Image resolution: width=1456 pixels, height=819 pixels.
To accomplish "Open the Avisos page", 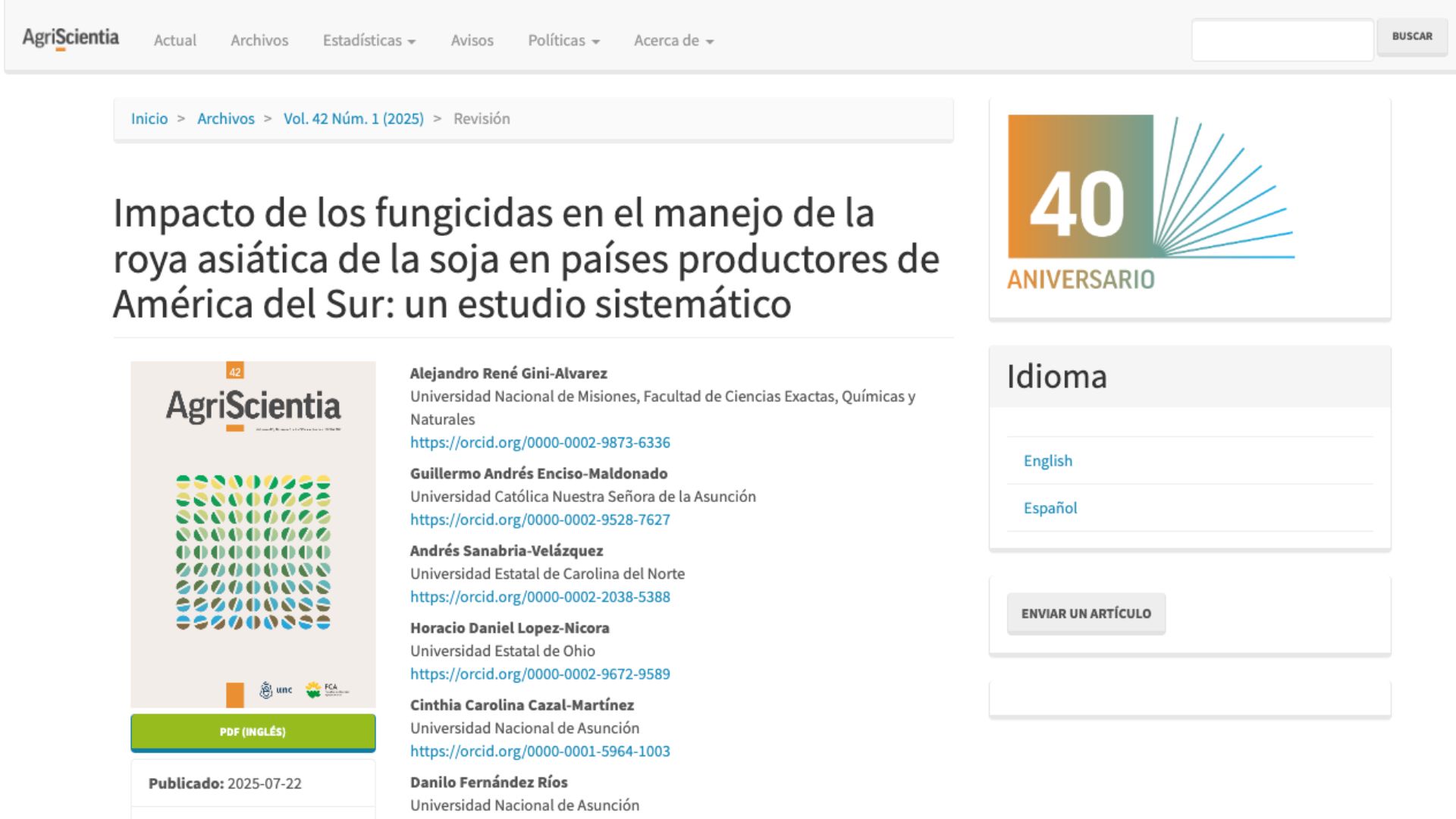I will coord(472,40).
